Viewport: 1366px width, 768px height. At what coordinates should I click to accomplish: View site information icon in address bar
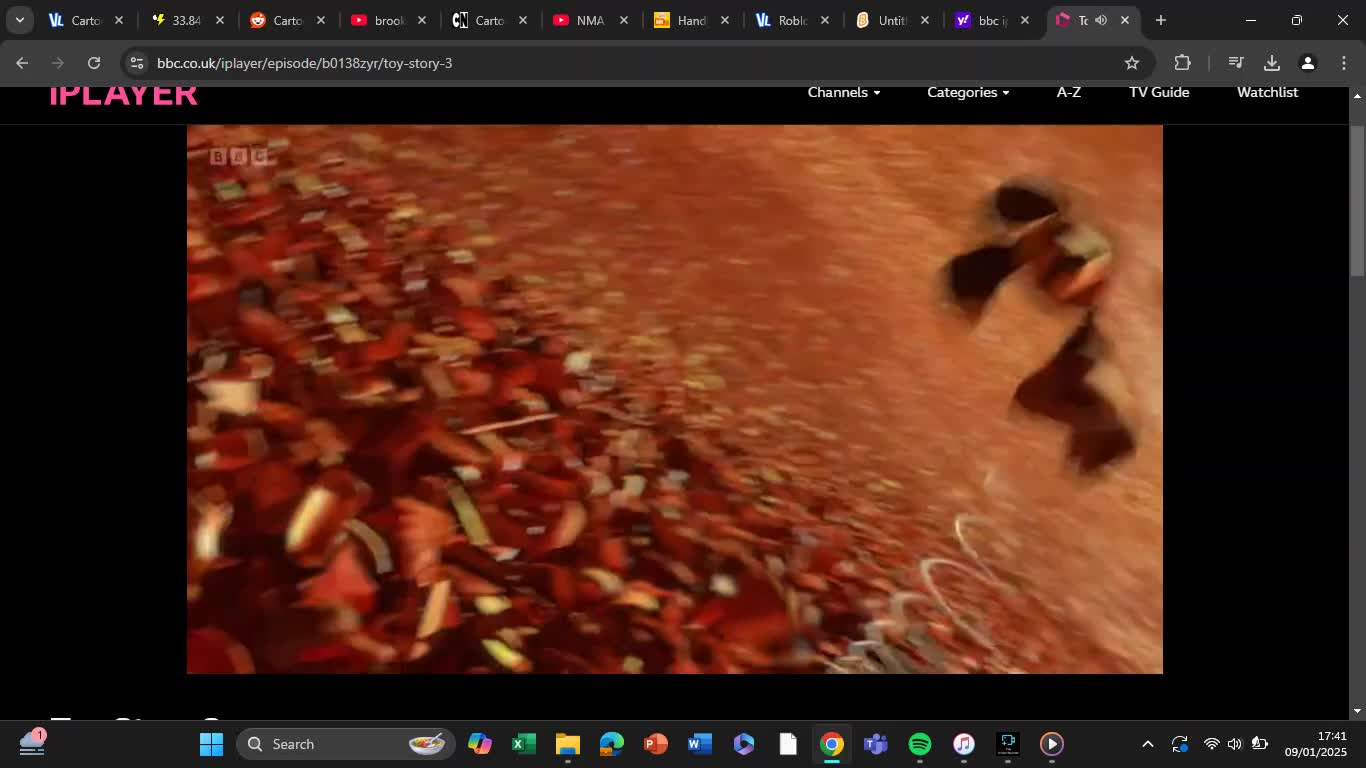[x=137, y=63]
